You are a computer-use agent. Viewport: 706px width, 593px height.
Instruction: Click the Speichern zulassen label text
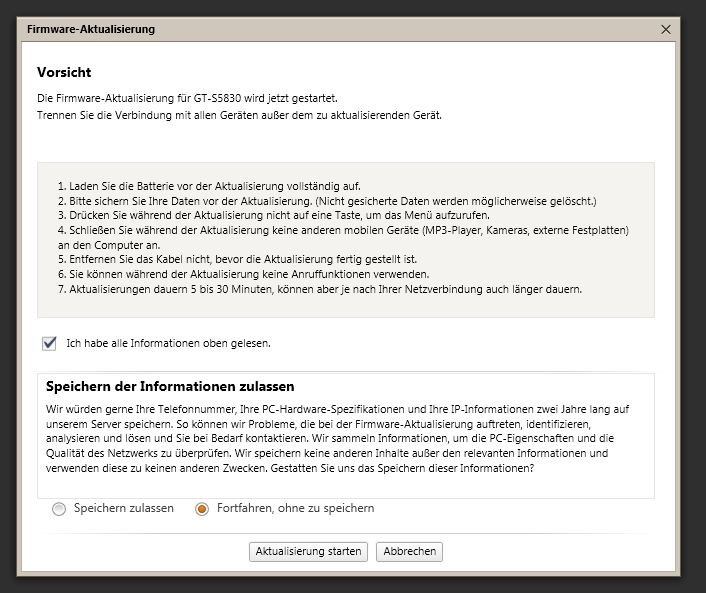pyautogui.click(x=124, y=508)
